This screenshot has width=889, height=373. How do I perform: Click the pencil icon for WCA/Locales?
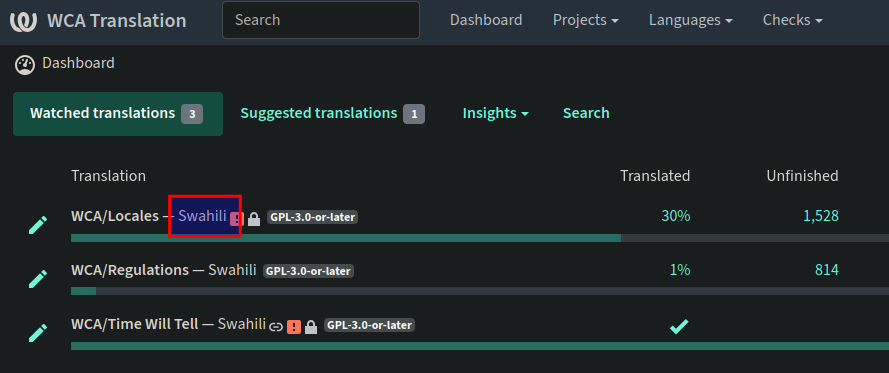pyautogui.click(x=38, y=225)
